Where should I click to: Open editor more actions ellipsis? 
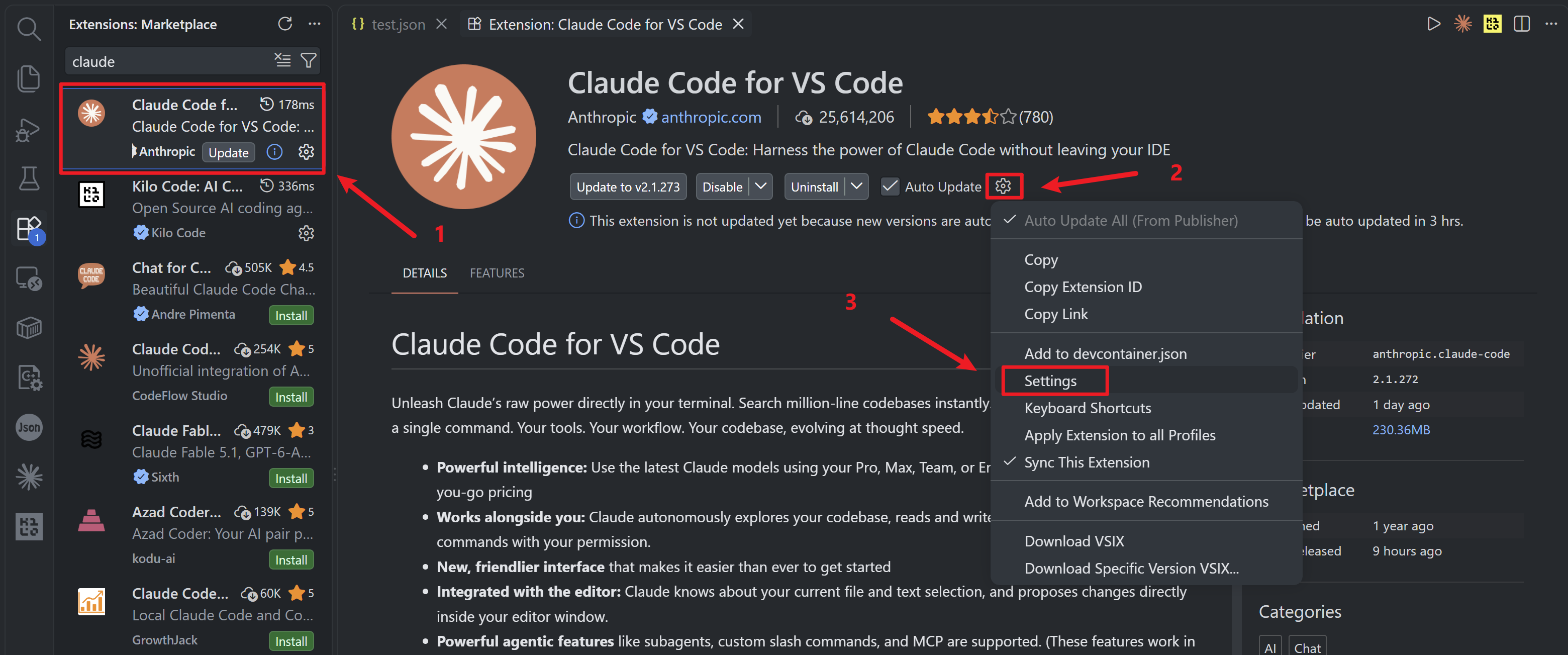[1550, 24]
